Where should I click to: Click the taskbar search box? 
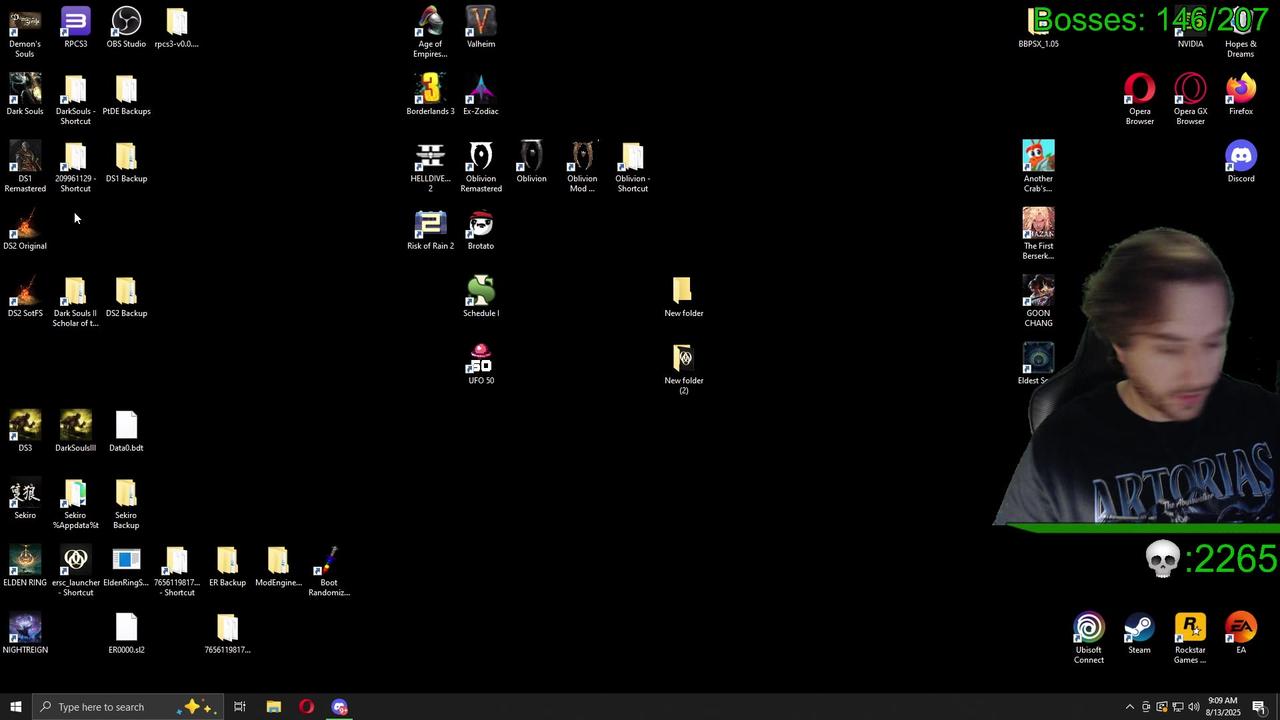(128, 707)
